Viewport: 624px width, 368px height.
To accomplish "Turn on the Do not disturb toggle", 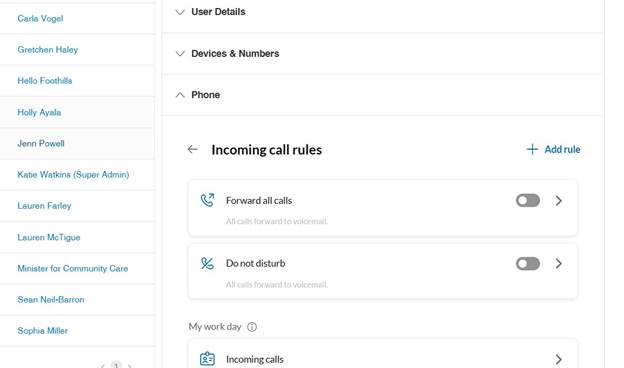I will pos(528,263).
